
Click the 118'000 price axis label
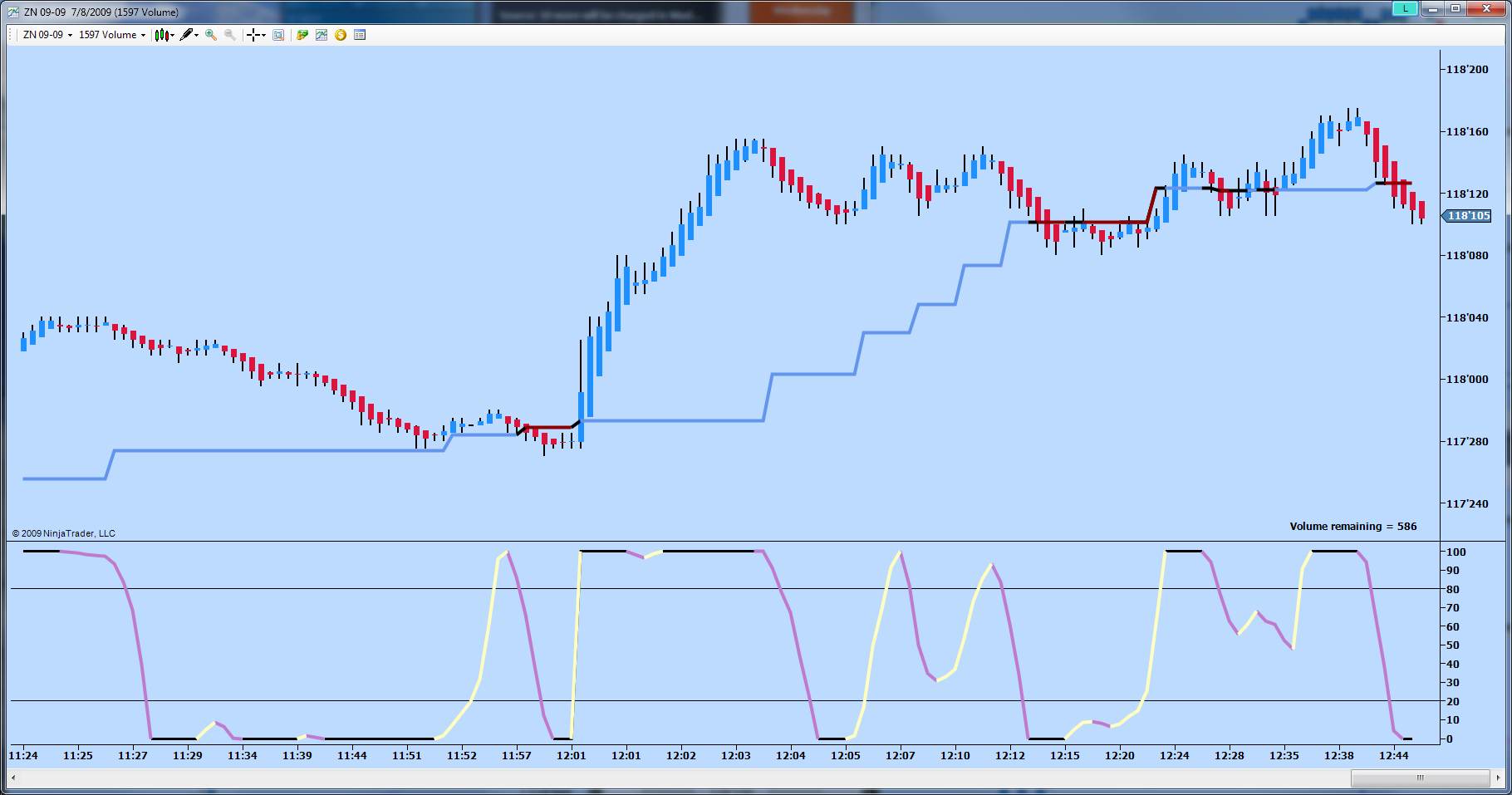(x=1467, y=379)
